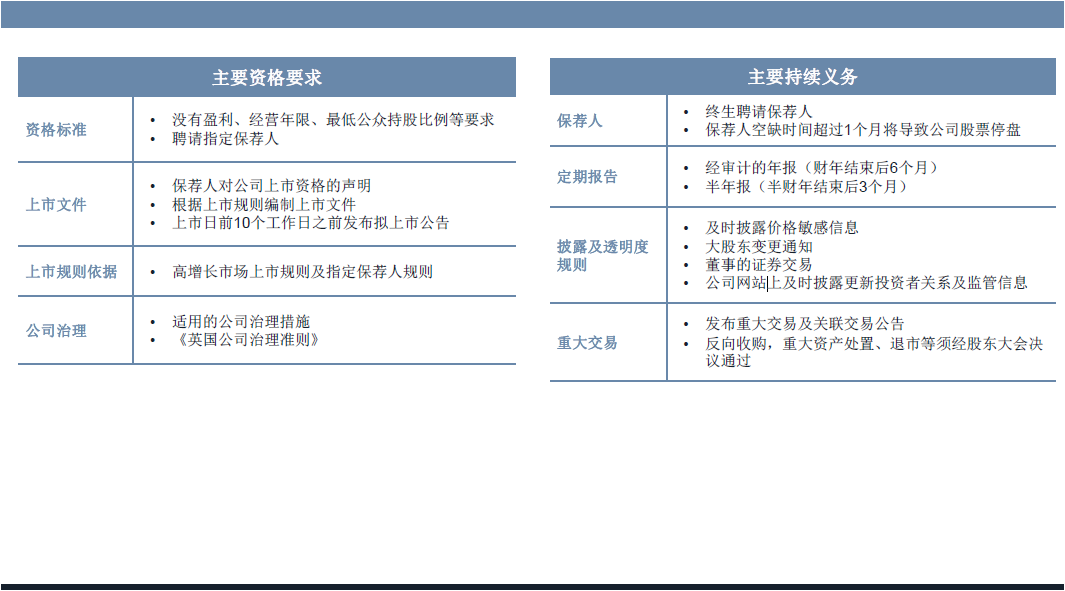Select the 上市文件 row label
The image size is (1065, 591).
point(56,204)
